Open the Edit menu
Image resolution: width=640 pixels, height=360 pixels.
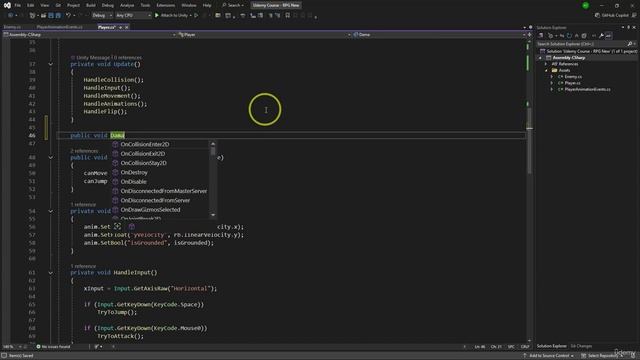[x=31, y=5]
